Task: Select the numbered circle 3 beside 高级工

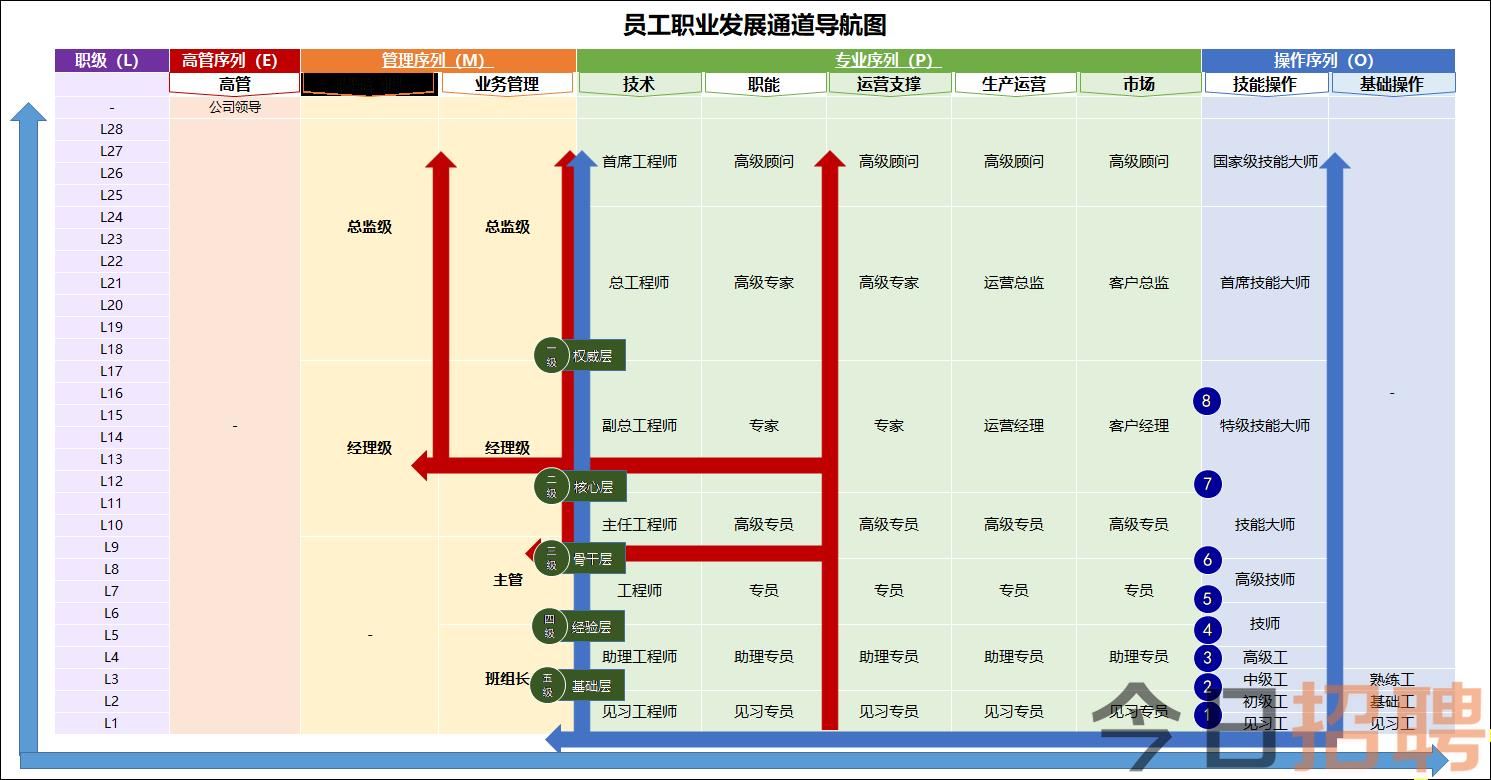Action: (x=1208, y=657)
